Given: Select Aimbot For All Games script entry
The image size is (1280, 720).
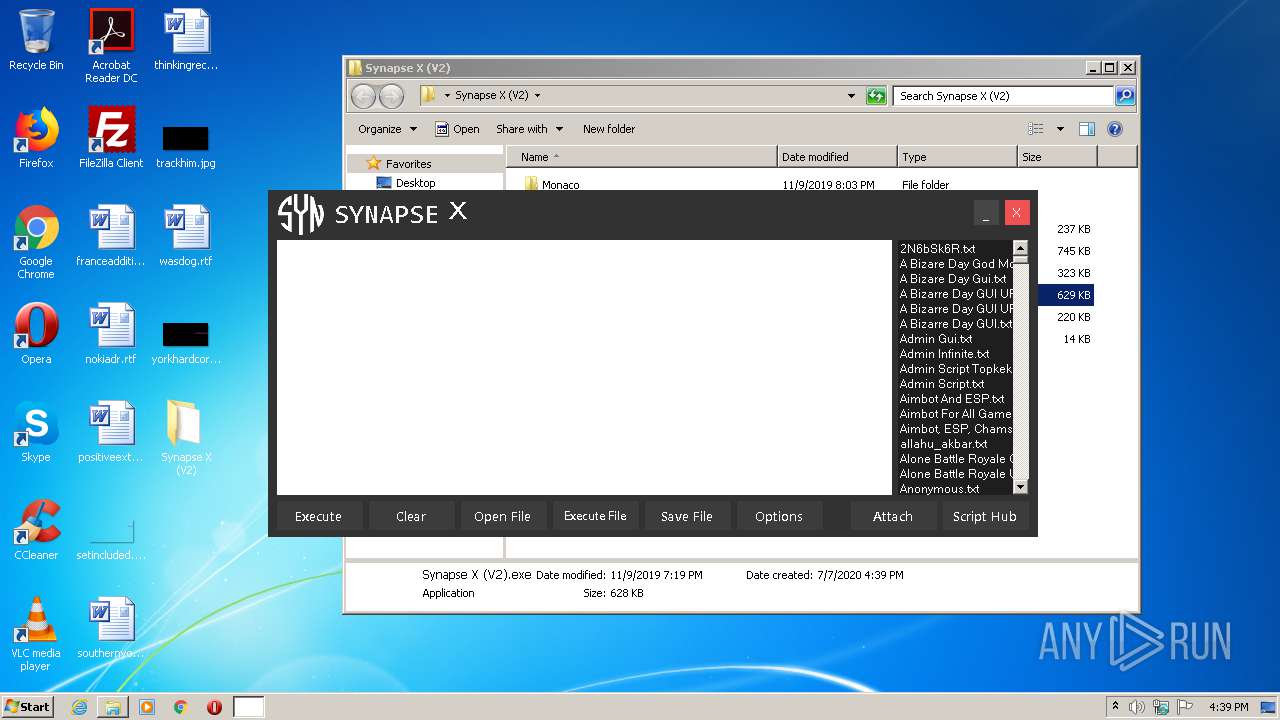Looking at the screenshot, I should point(955,414).
